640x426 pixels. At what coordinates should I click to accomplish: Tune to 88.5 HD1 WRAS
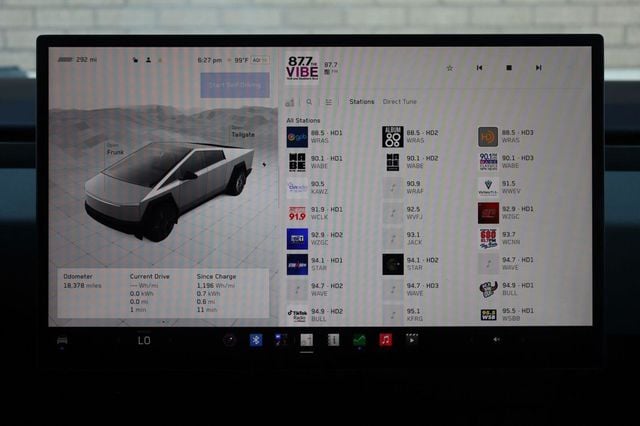(315, 137)
